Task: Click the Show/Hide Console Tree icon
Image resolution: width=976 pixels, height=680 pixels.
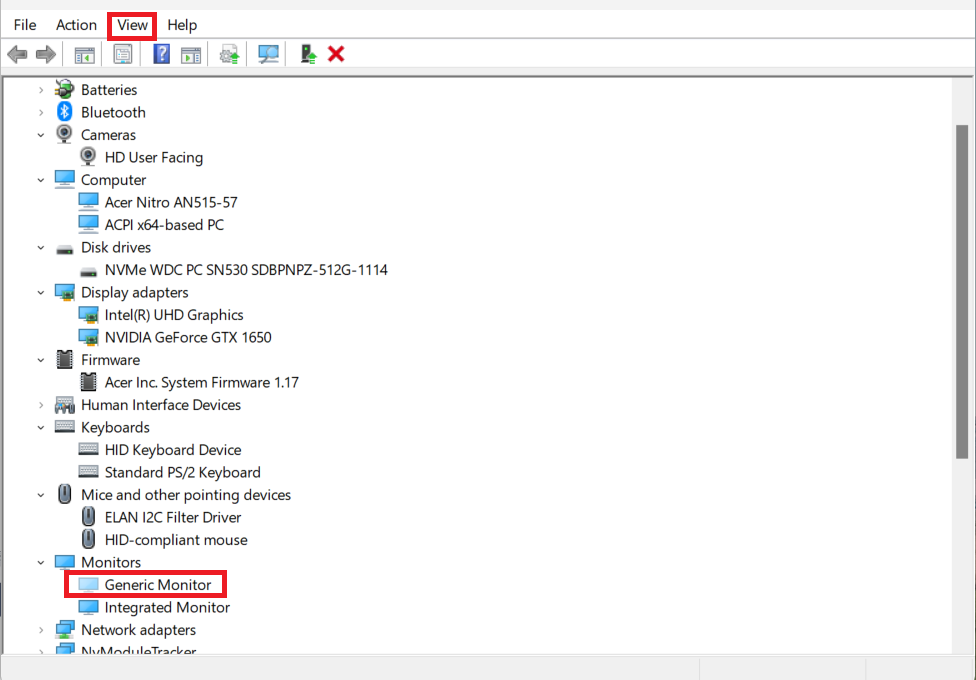Action: pos(84,54)
